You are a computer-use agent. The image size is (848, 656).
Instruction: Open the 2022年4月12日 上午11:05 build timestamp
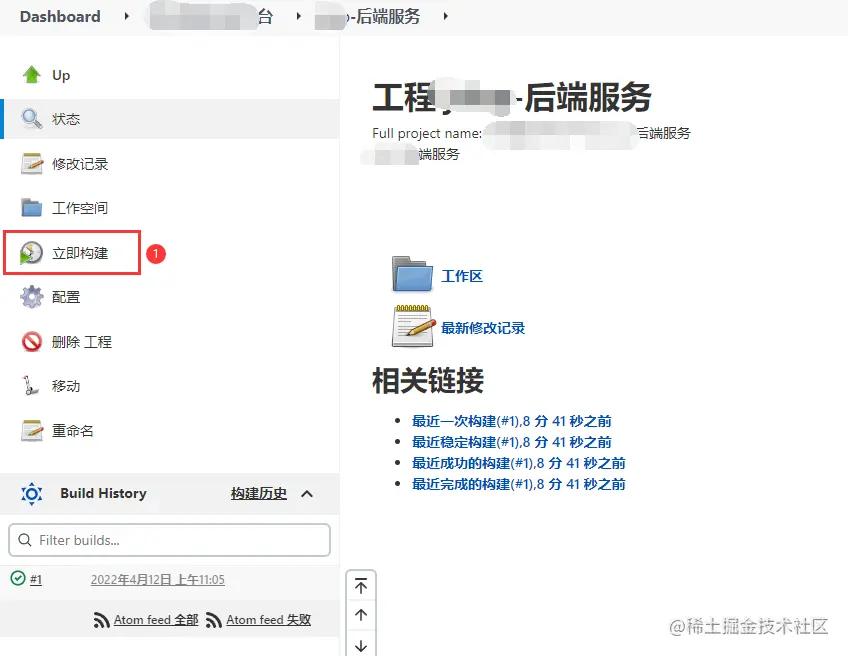[x=157, y=580]
